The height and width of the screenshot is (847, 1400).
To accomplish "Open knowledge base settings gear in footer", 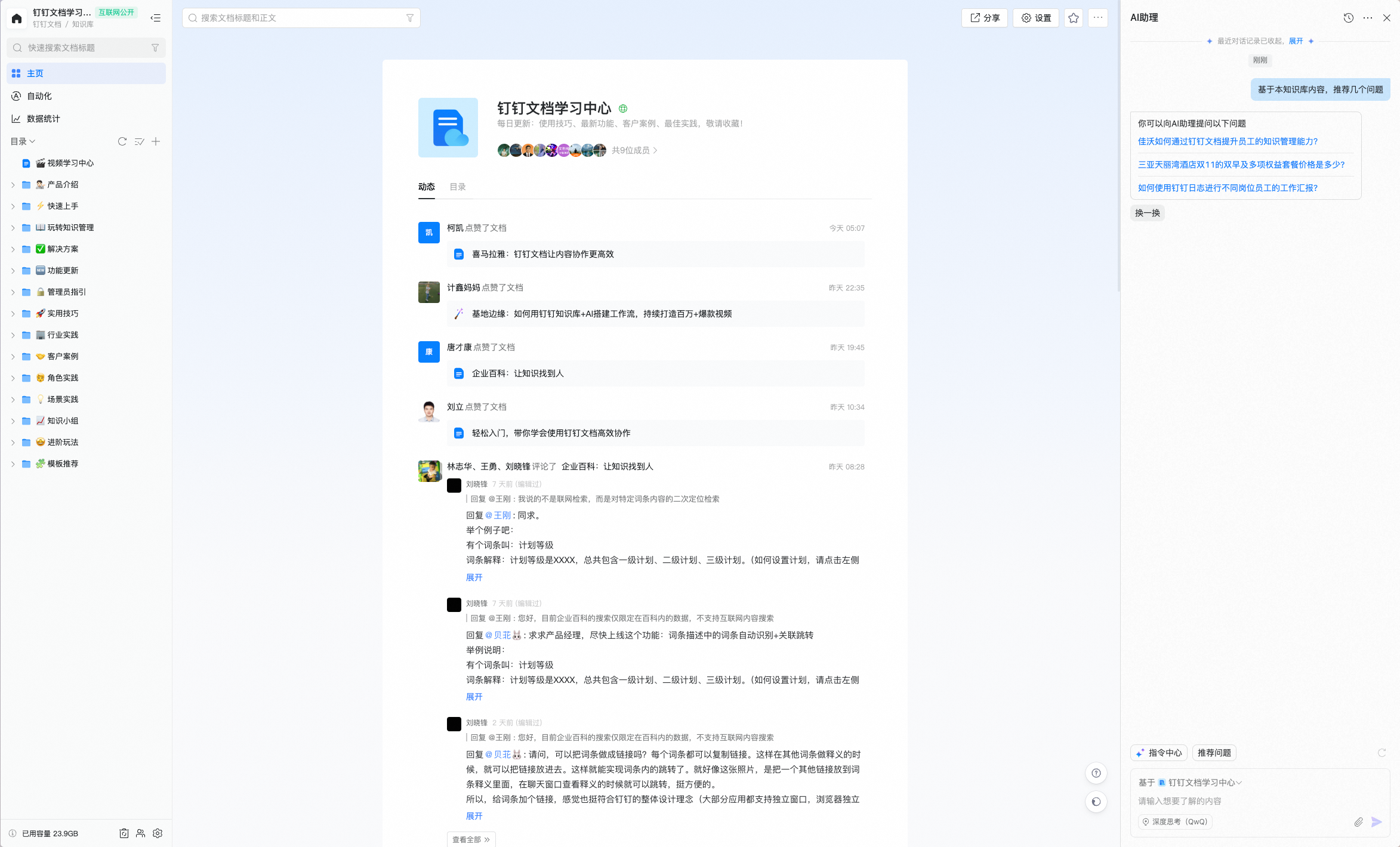I will pos(158,833).
